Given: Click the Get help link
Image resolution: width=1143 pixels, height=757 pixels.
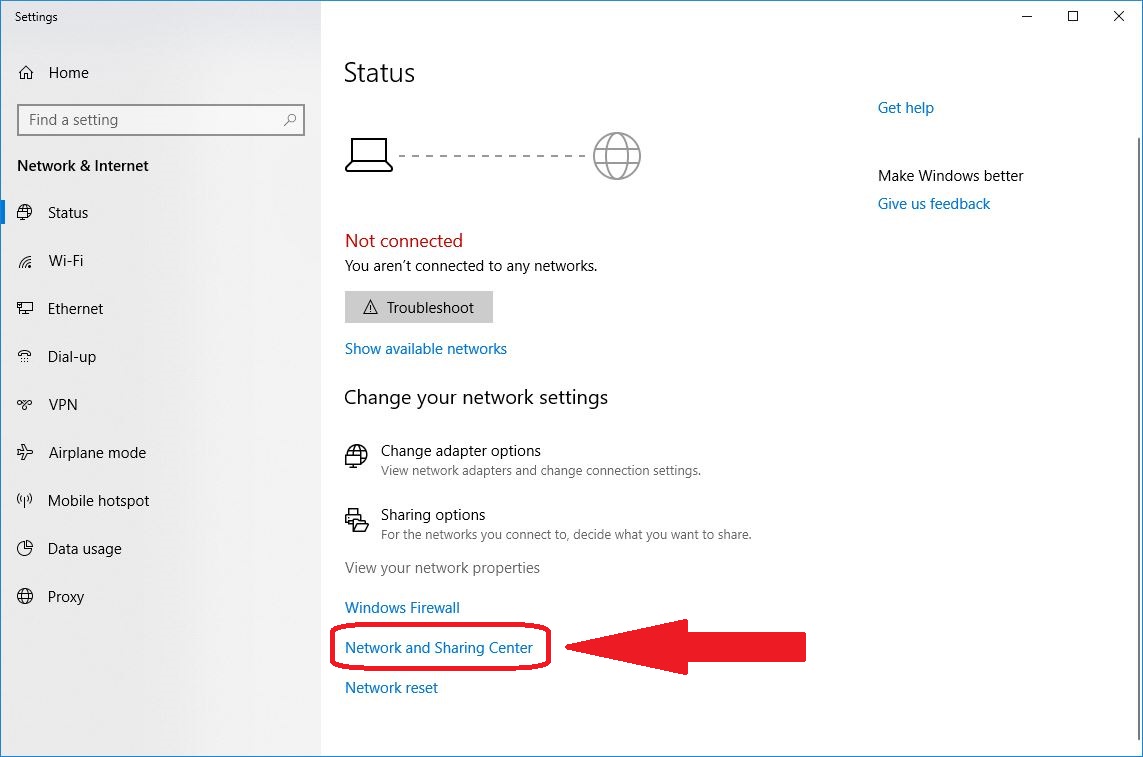Looking at the screenshot, I should point(905,108).
